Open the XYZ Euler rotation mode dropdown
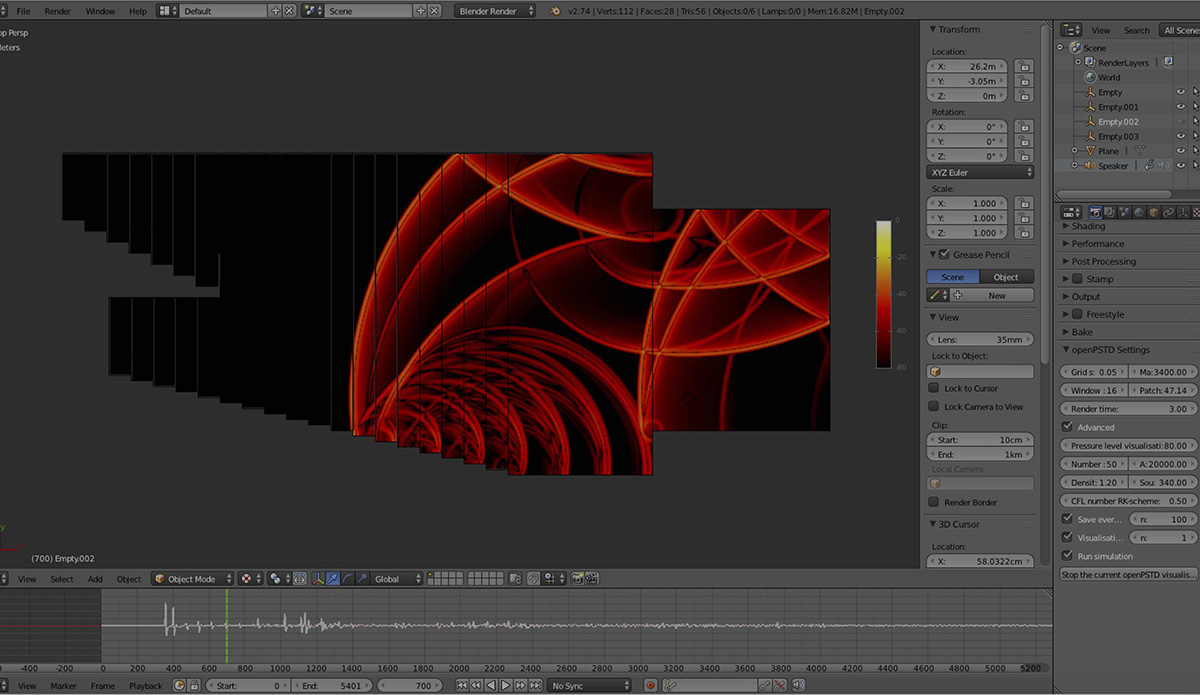The width and height of the screenshot is (1200, 695). (980, 173)
